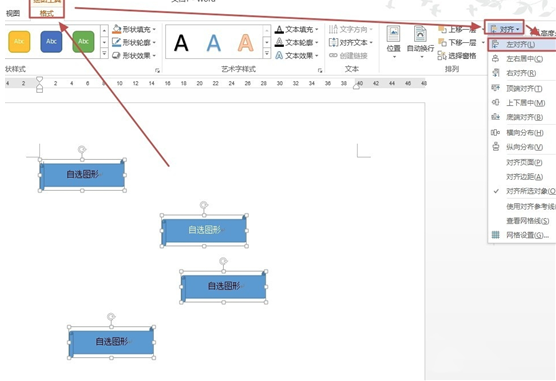Open the 下移一层 dropdown arrow
The image size is (556, 381).
pos(483,43)
